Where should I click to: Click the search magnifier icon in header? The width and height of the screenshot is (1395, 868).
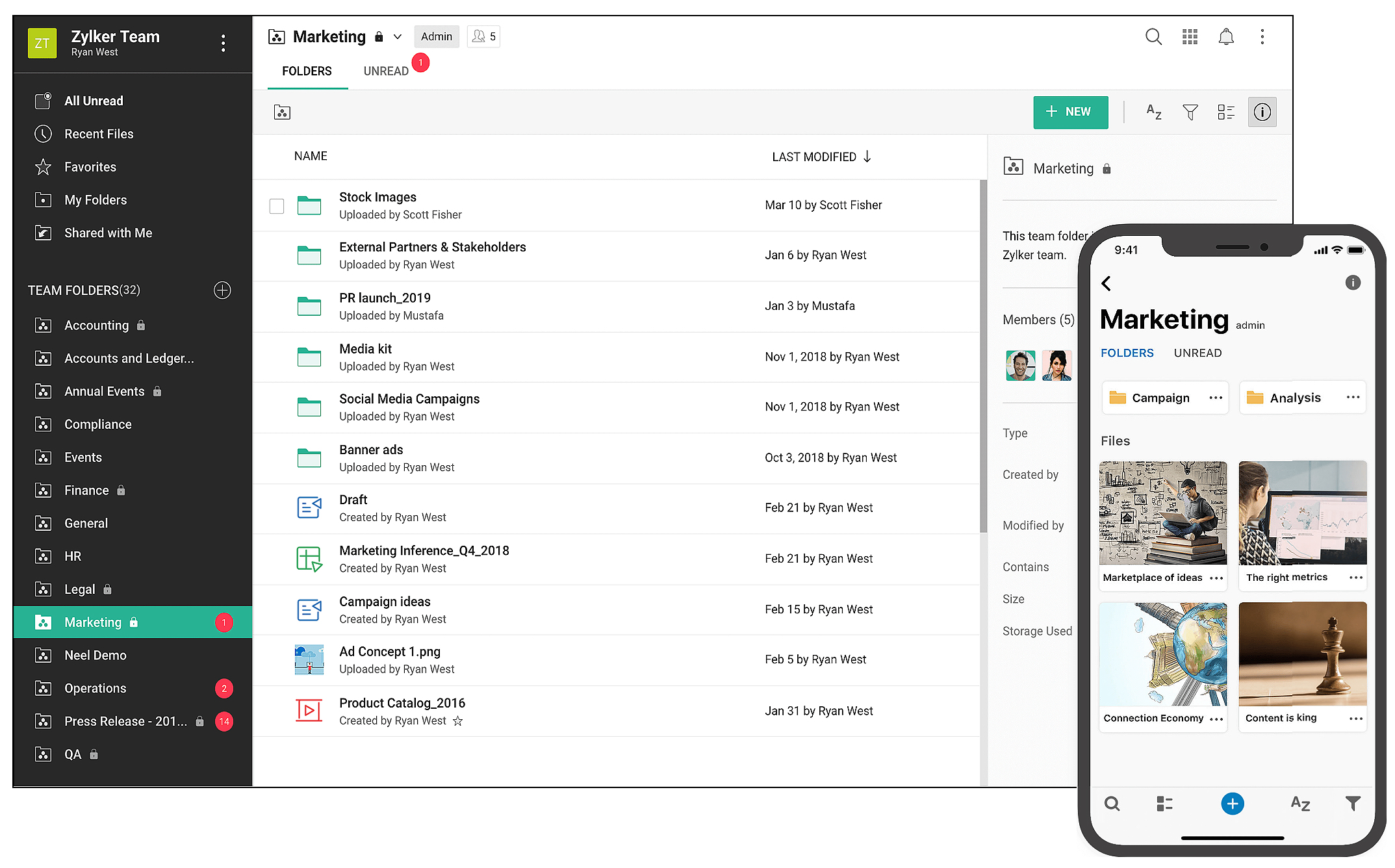(x=1153, y=37)
